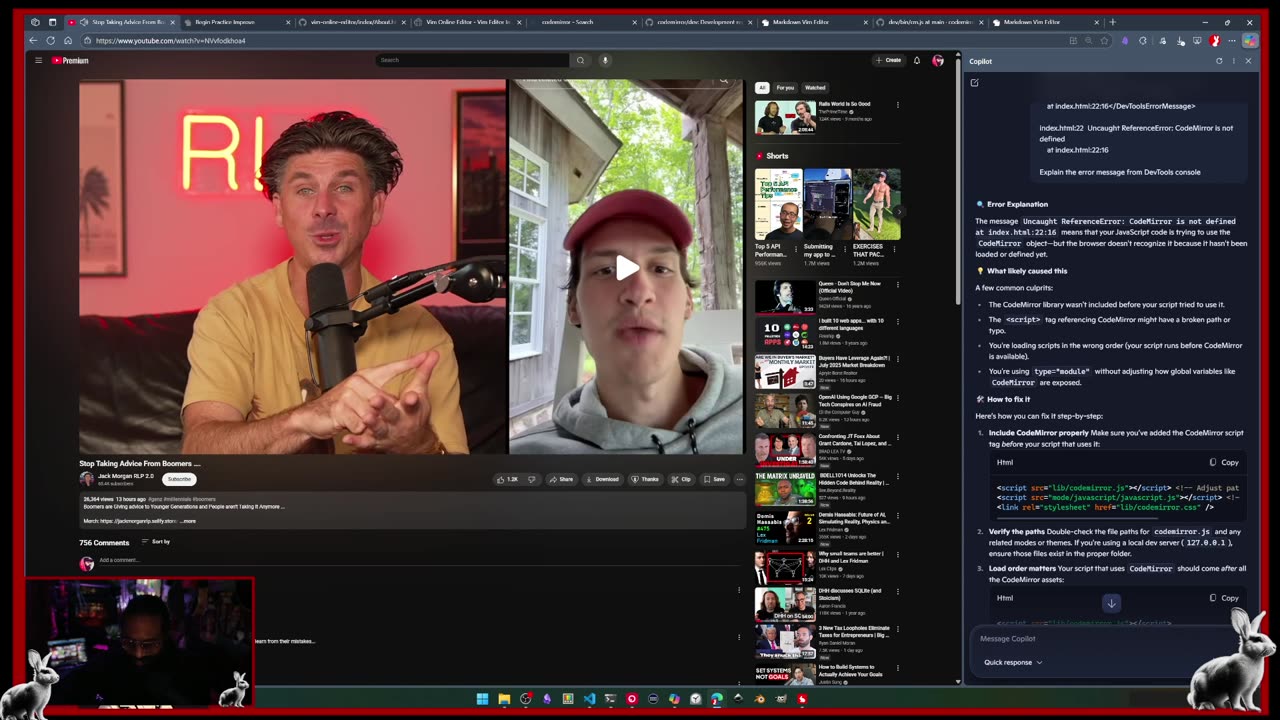This screenshot has height=720, width=1280.
Task: Start a new Copilot chat icon
Action: pos(974,83)
